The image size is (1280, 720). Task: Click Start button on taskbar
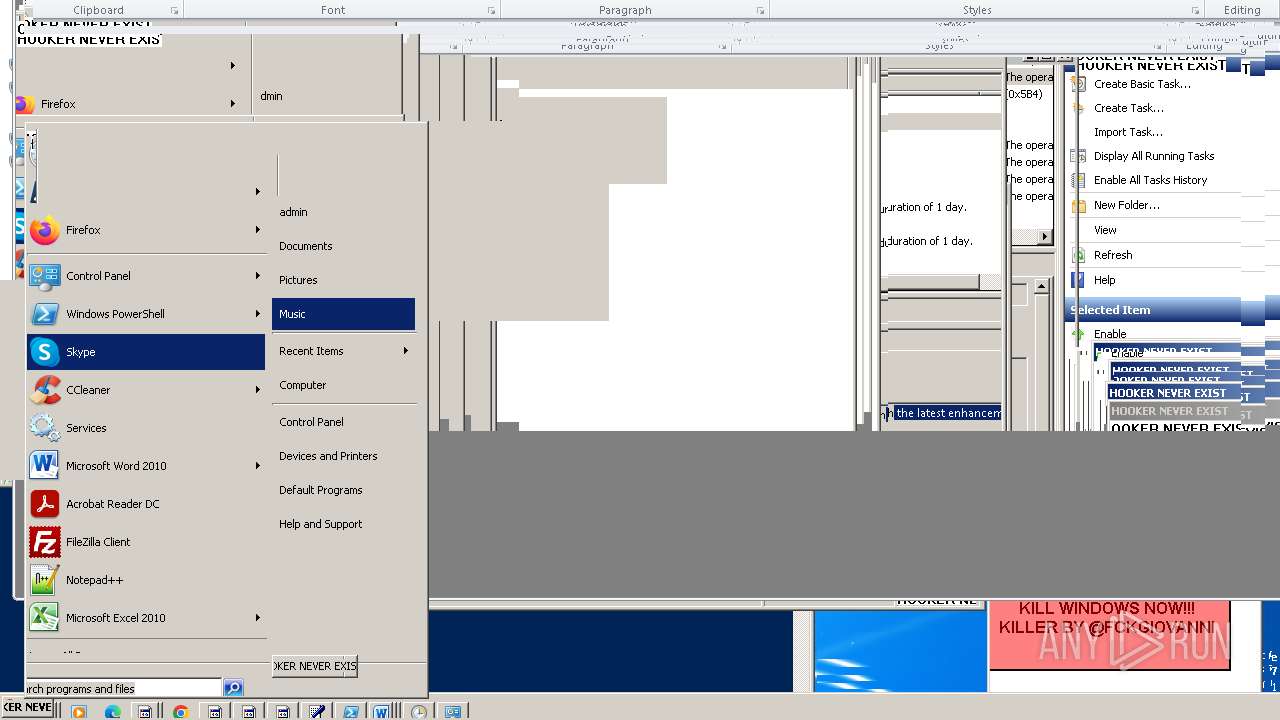tap(27, 708)
